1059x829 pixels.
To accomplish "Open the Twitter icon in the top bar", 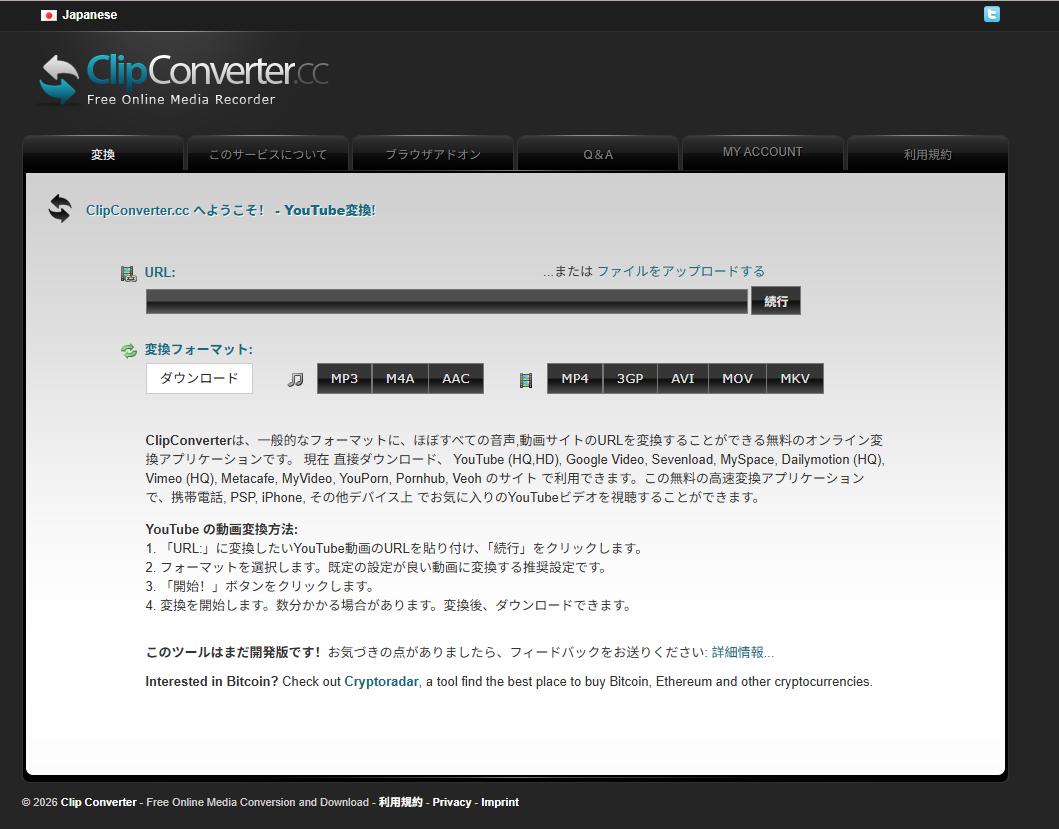I will (x=991, y=14).
